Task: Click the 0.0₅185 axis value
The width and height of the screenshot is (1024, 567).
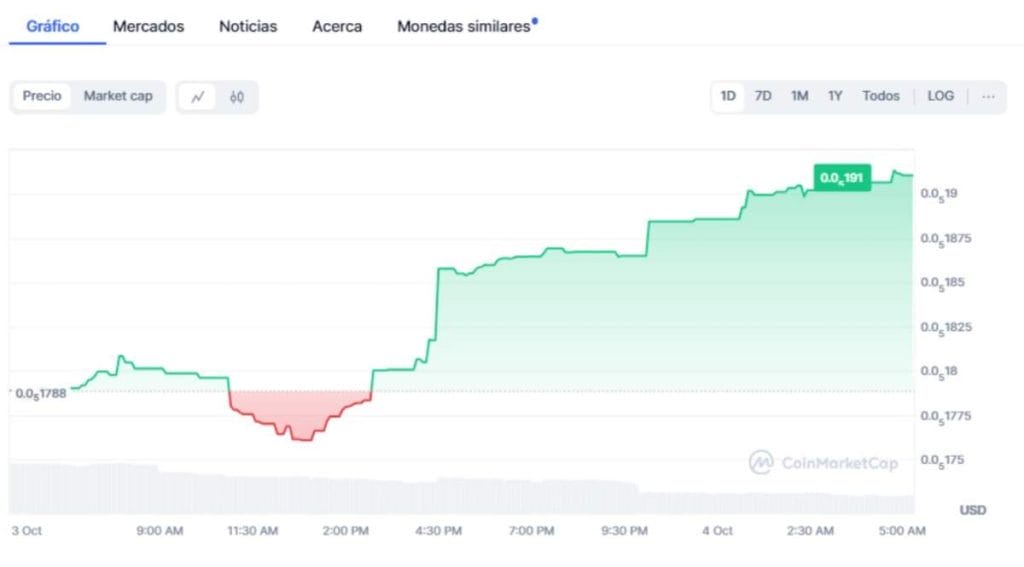Action: [942, 283]
